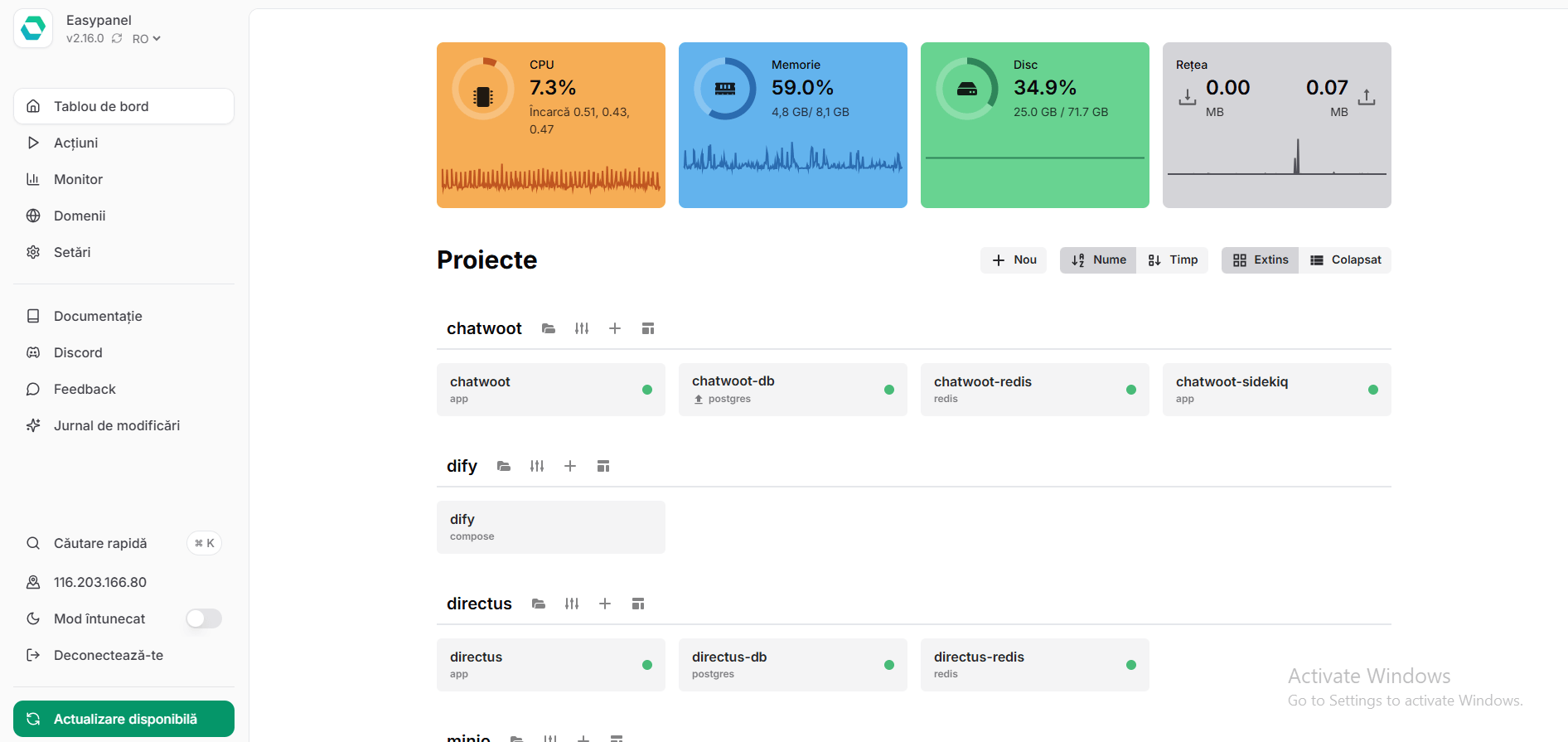Viewport: 1568px width, 742px height.
Task: Toggle the Mod întunecat dark mode switch
Action: (203, 618)
